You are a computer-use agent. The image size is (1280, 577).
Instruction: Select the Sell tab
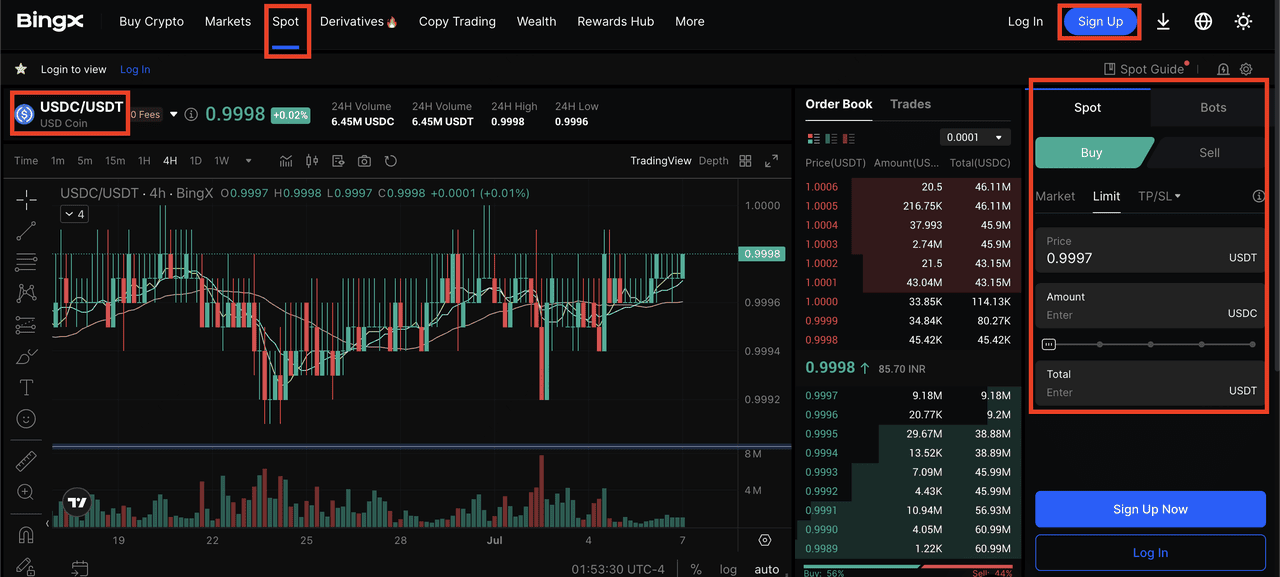tap(1209, 153)
